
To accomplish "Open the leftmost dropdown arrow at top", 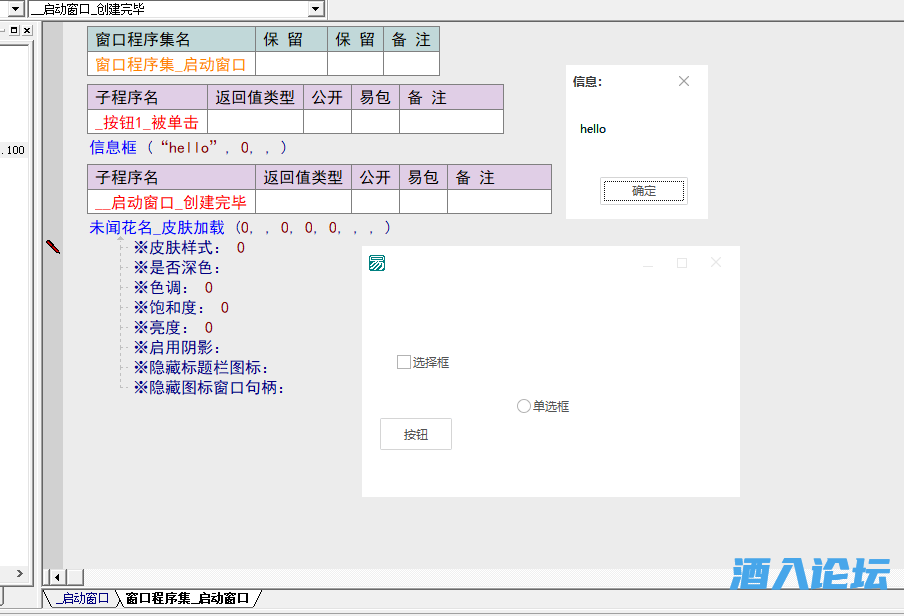I will pyautogui.click(x=15, y=9).
